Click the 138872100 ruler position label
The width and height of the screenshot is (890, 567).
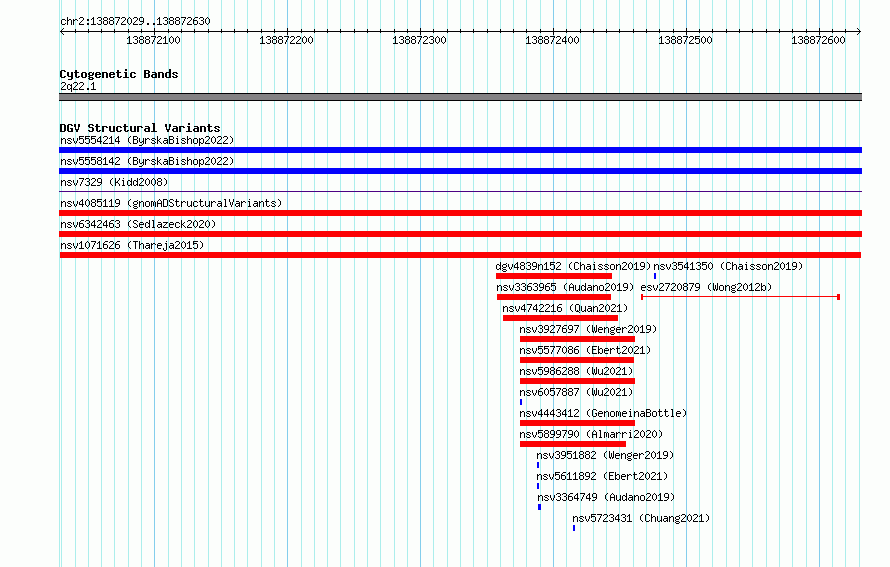[153, 40]
